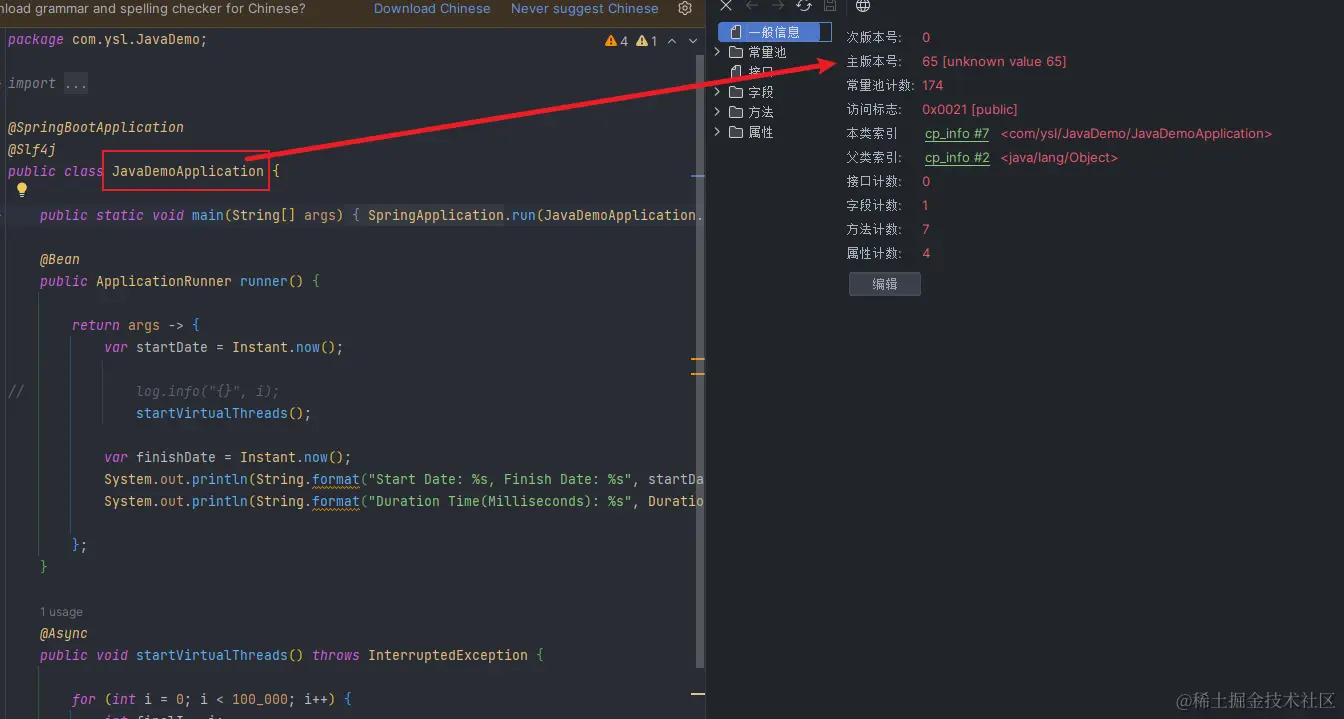1344x719 pixels.
Task: Click Never suggest Chinese link
Action: click(x=584, y=8)
